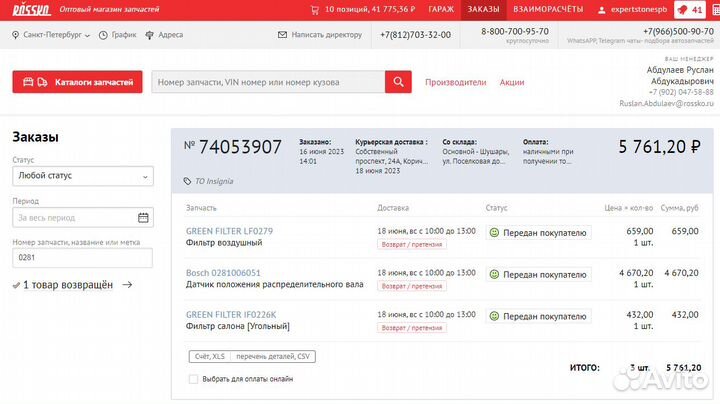Open the Акции link
This screenshot has width=720, height=404.
tap(512, 83)
